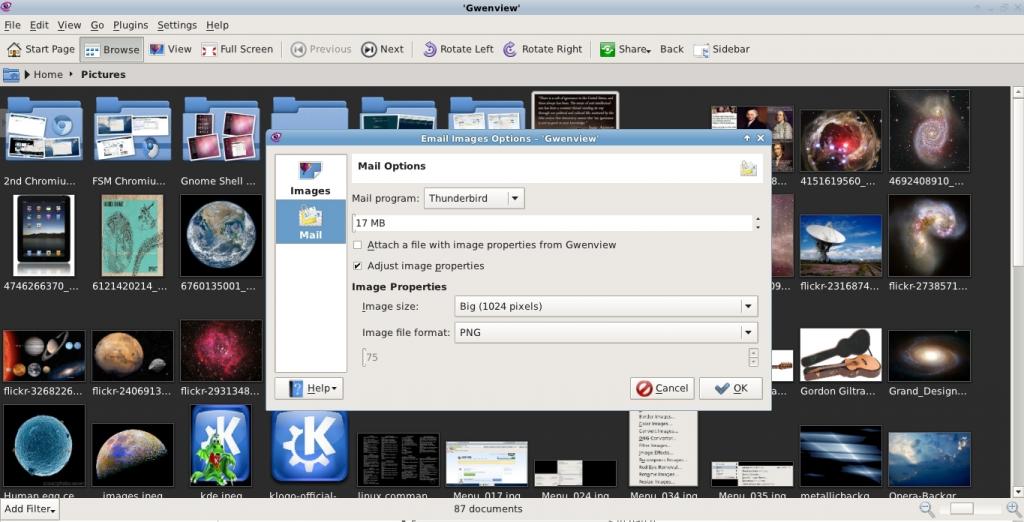Select the spiral galaxy 4692408910 thumbnail
Screen dimensions: 1024x522
[929, 131]
